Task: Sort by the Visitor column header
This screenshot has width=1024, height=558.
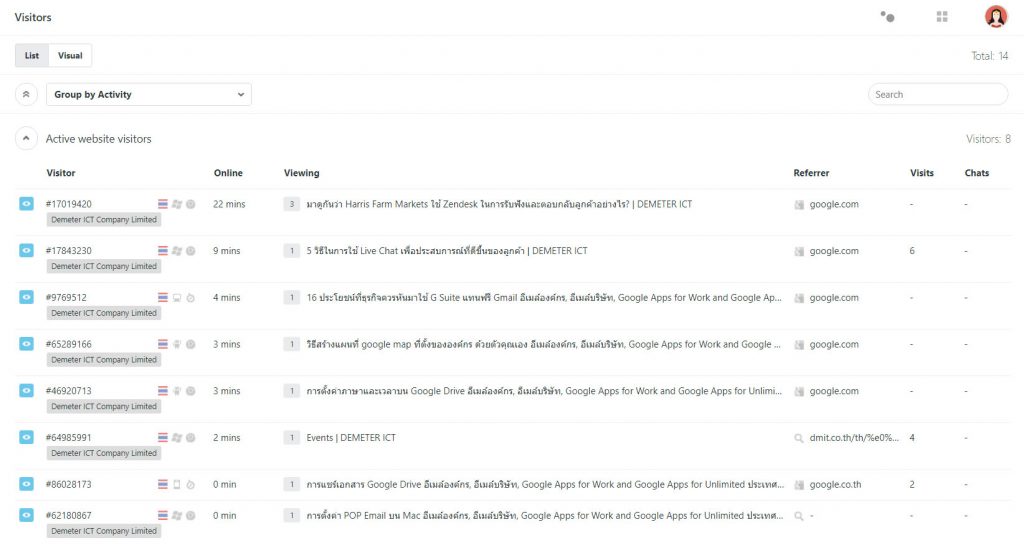Action: [61, 172]
